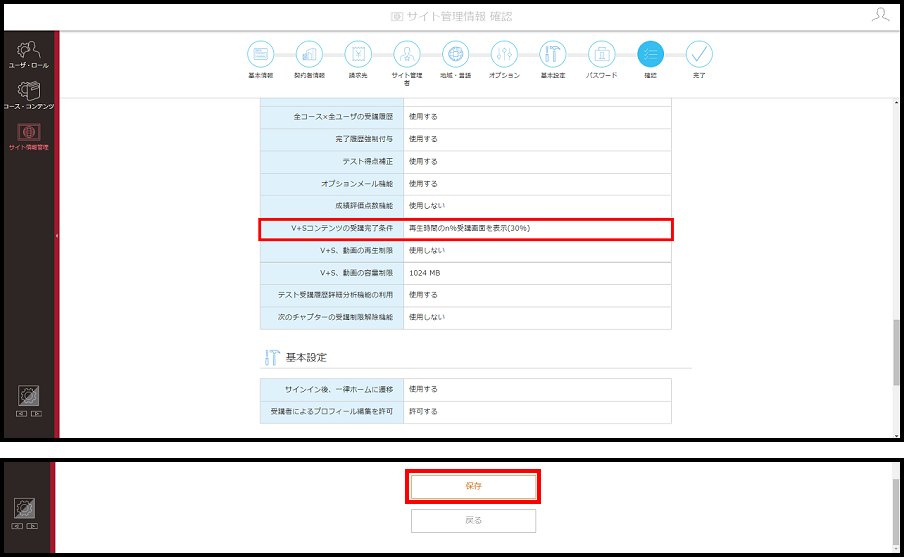This screenshot has height=558, width=906.
Task: Click the 受講者によるプロフィール編集を許可 label
Action: (332, 412)
